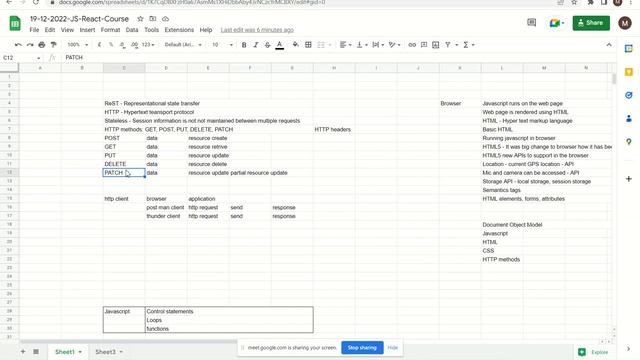This screenshot has width=640, height=360.
Task: Open font family dropdown
Action: (x=183, y=45)
